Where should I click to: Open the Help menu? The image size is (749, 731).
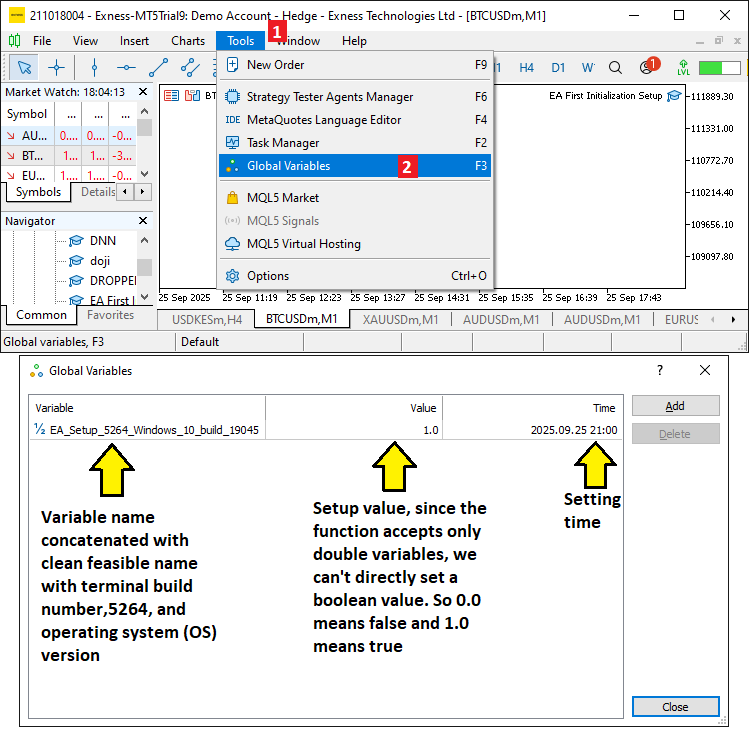point(354,41)
